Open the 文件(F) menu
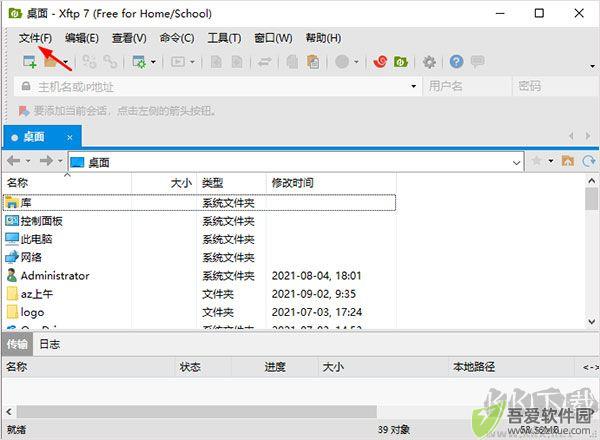600x440 pixels. click(35, 38)
